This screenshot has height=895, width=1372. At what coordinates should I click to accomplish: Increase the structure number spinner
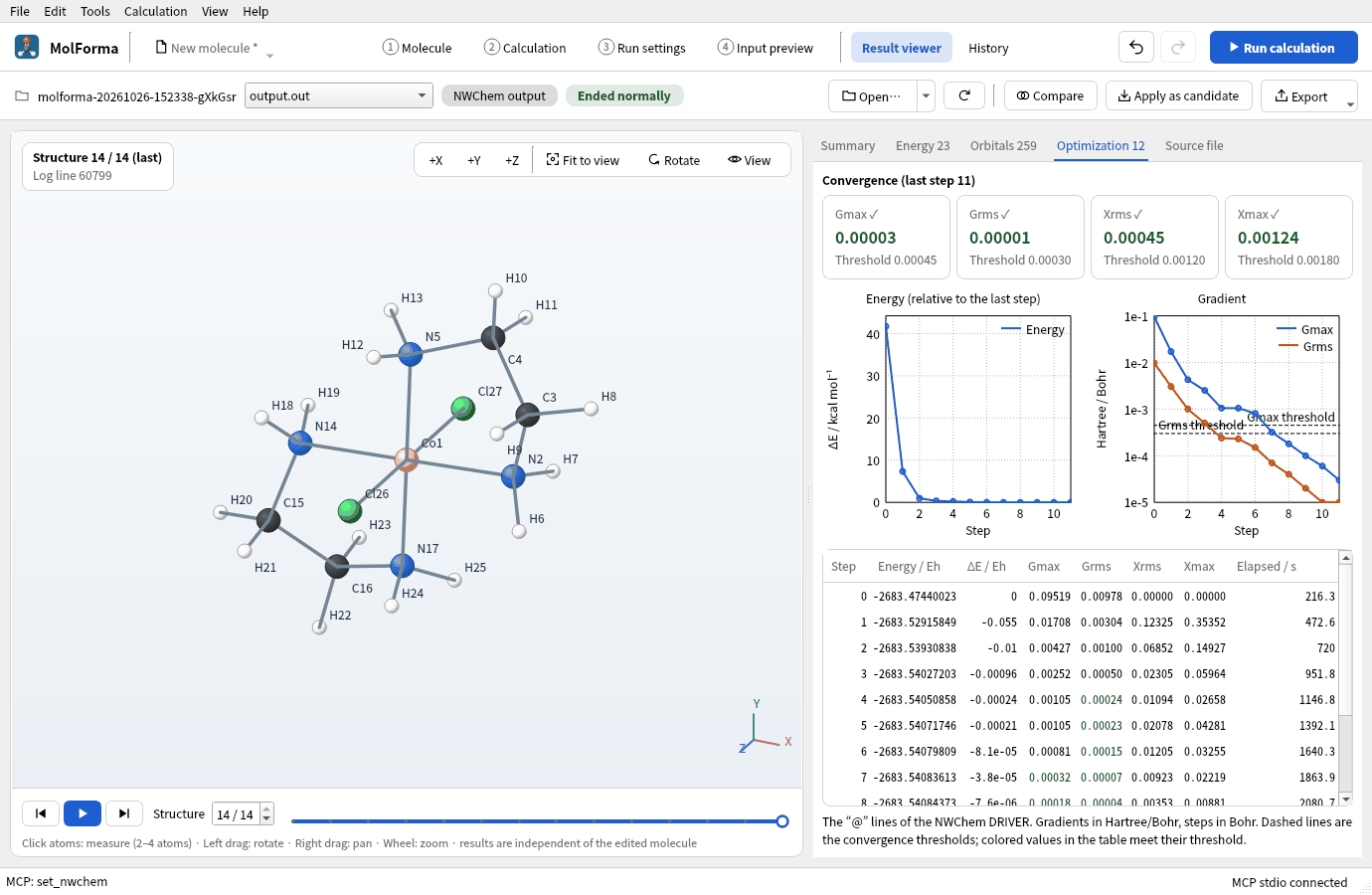266,807
